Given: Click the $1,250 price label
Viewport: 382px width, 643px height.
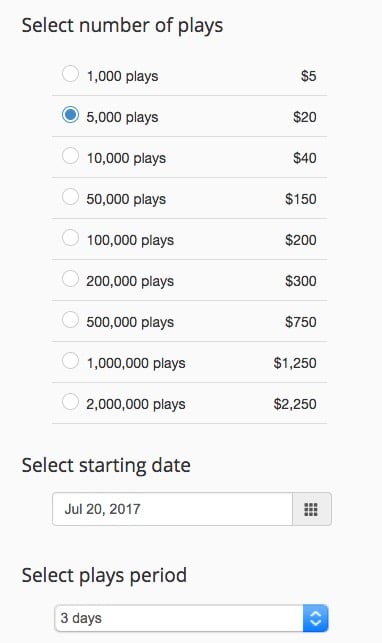Looking at the screenshot, I should coord(295,363).
